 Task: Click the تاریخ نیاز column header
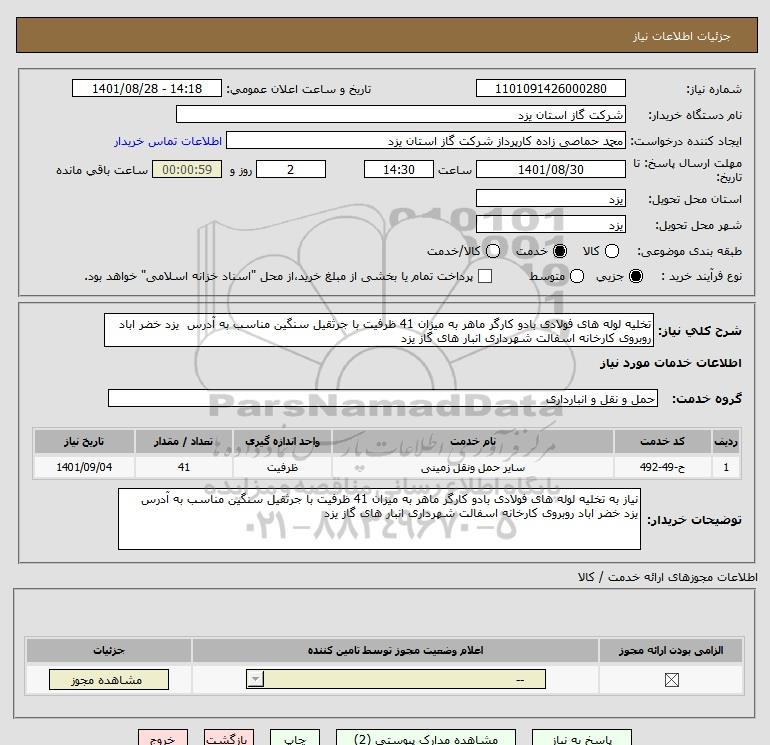coord(84,441)
